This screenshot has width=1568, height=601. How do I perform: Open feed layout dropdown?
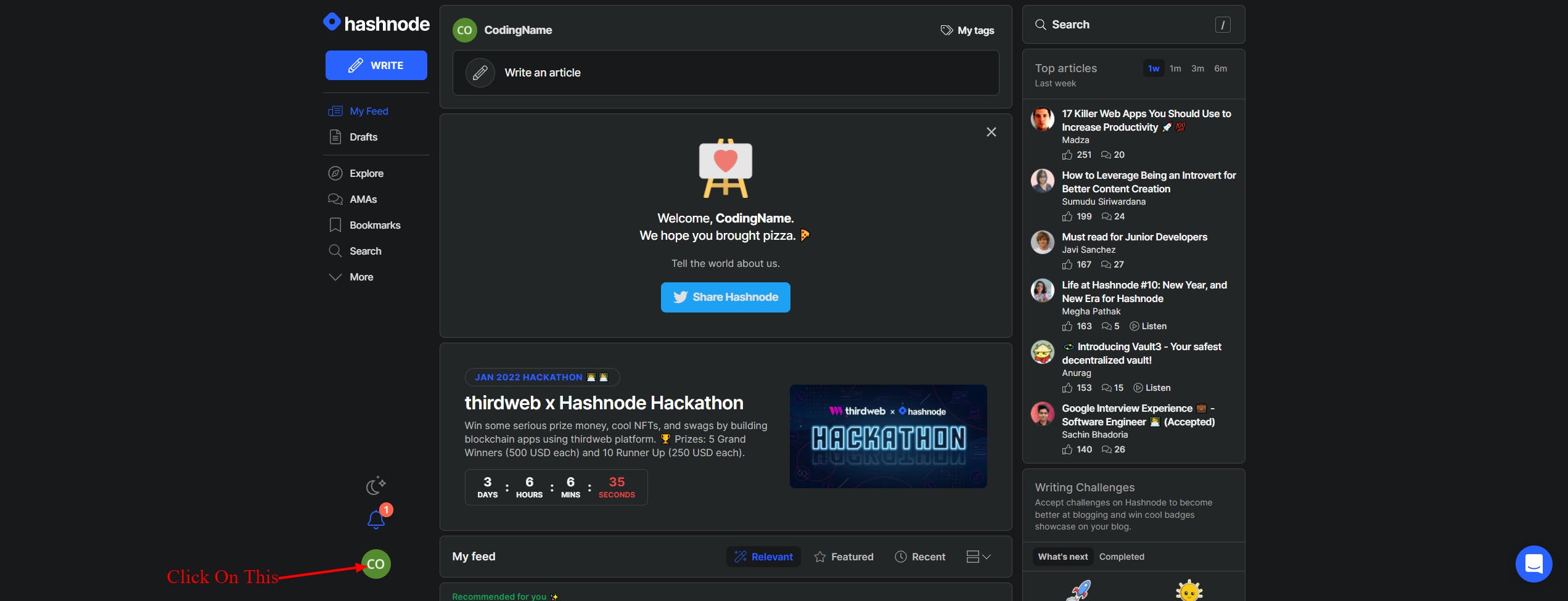(979, 557)
